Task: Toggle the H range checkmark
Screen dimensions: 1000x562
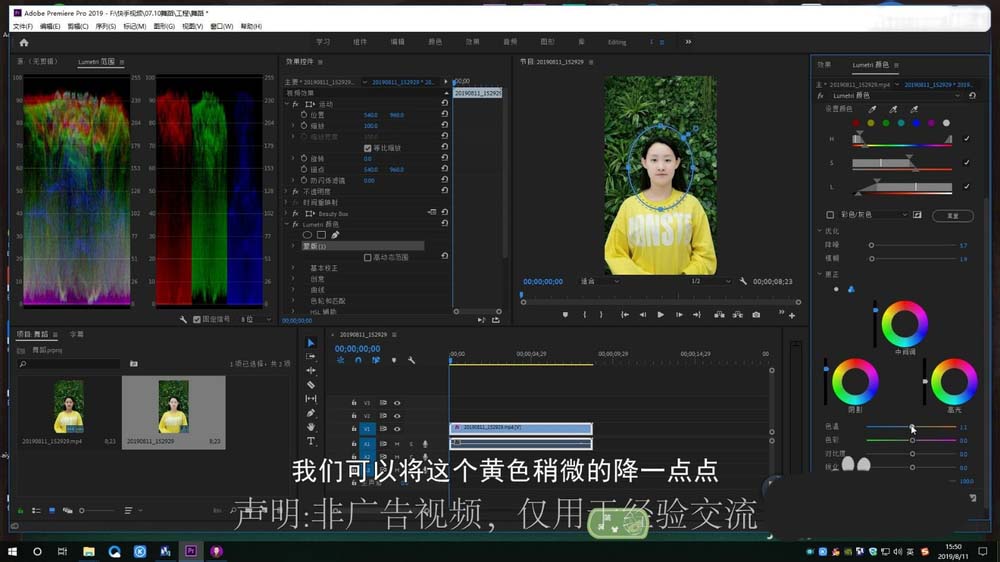Action: click(x=966, y=138)
